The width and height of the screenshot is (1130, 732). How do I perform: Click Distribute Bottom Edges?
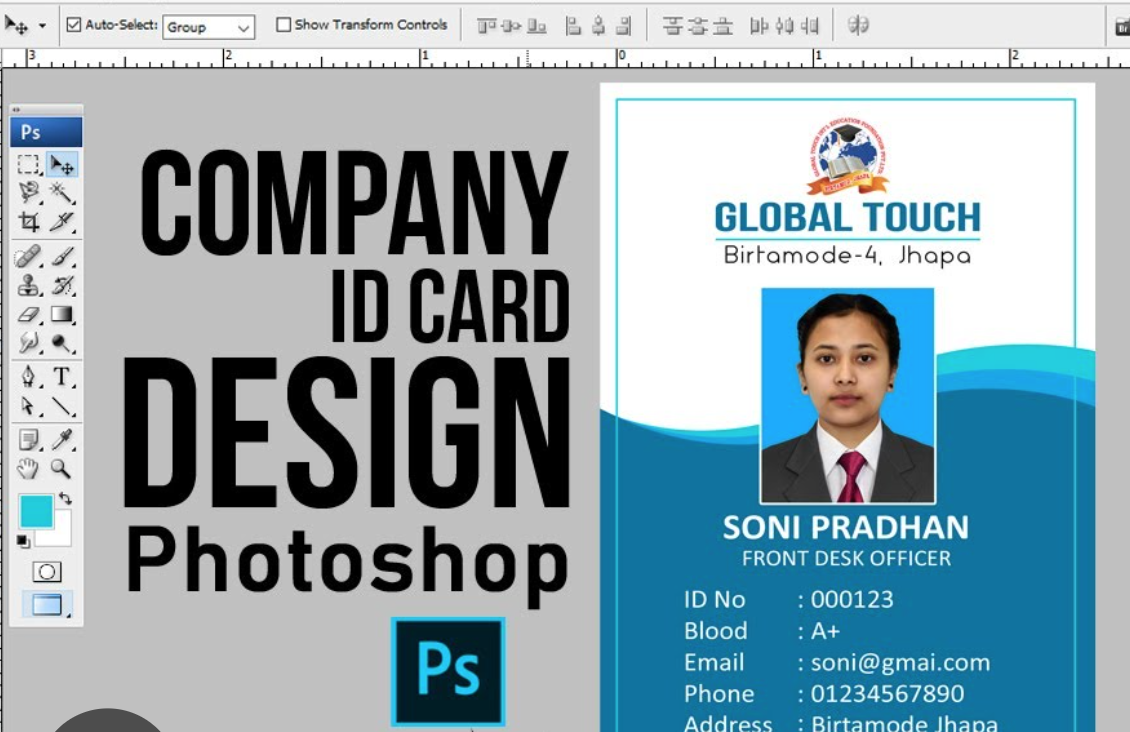722,27
